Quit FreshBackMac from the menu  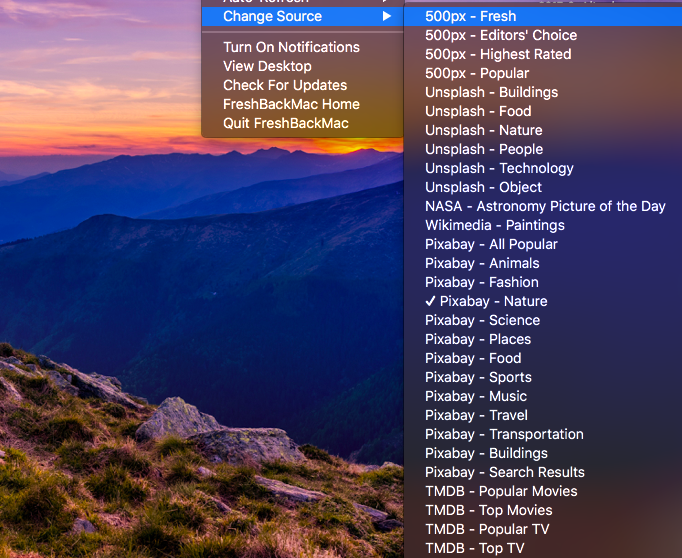click(285, 123)
